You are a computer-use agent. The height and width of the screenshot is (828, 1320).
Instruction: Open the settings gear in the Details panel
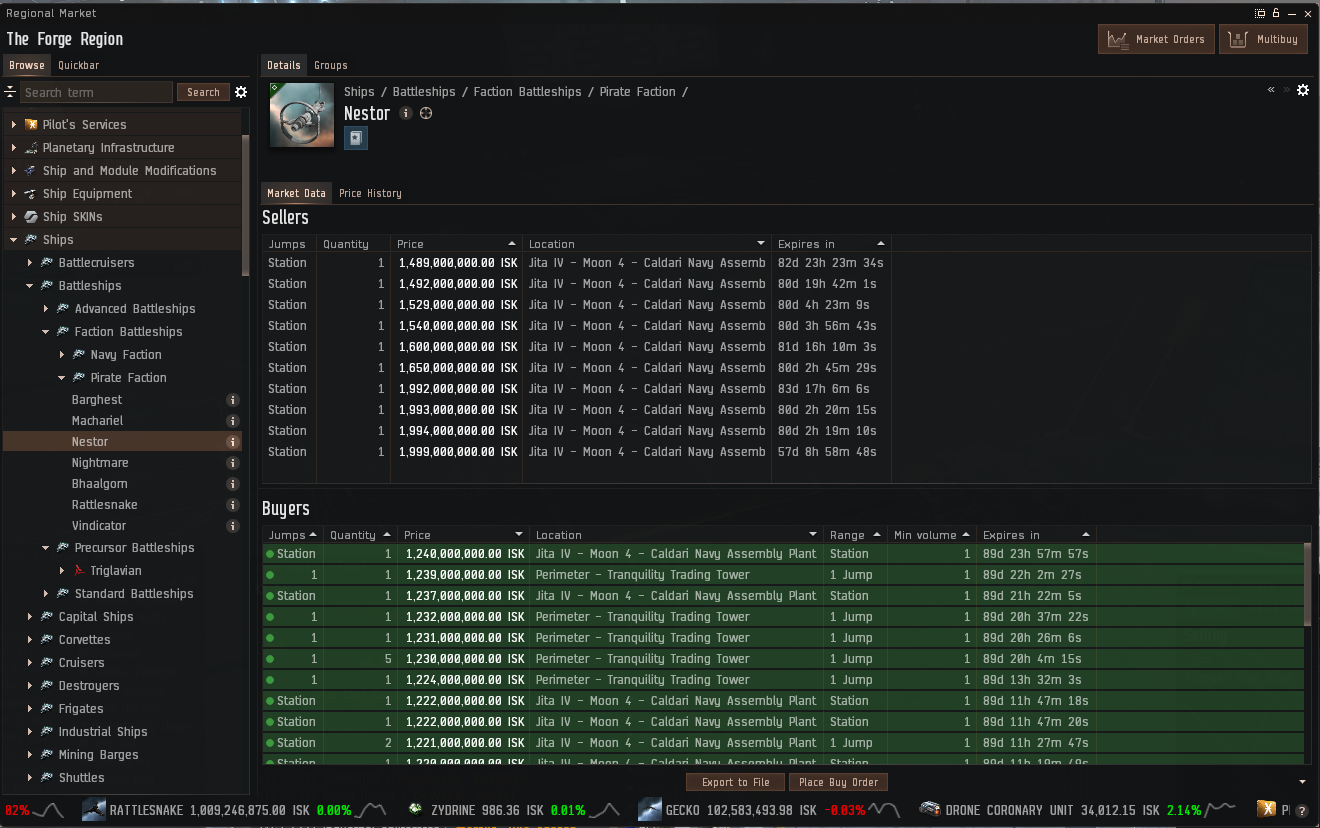[1303, 90]
